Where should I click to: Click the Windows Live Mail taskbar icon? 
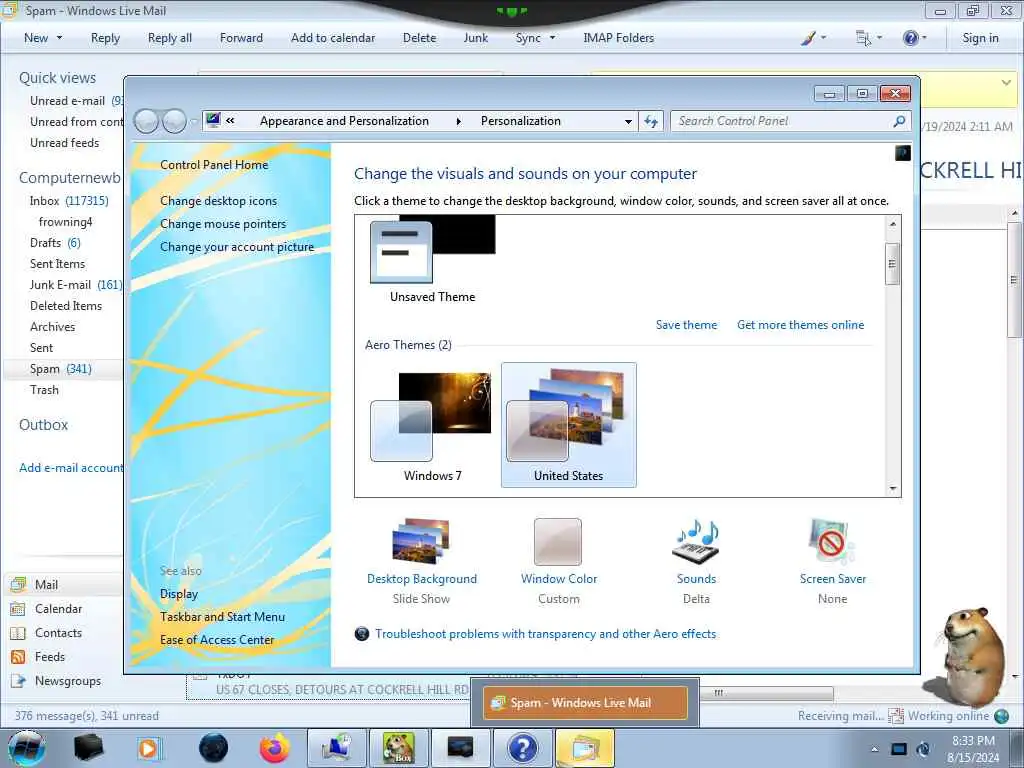[584, 748]
